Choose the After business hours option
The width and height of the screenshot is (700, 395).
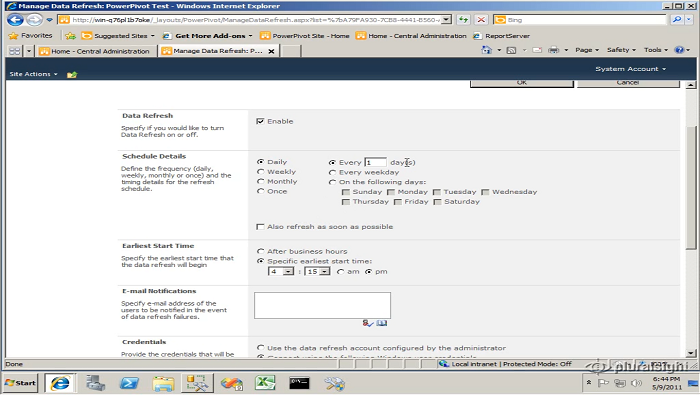click(261, 251)
